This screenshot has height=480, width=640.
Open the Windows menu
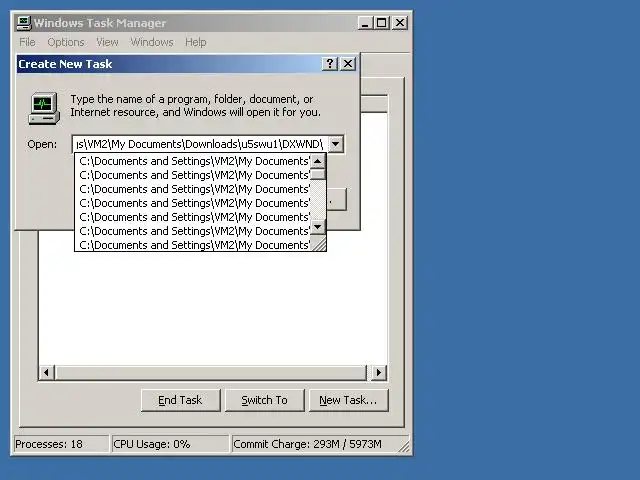(152, 42)
